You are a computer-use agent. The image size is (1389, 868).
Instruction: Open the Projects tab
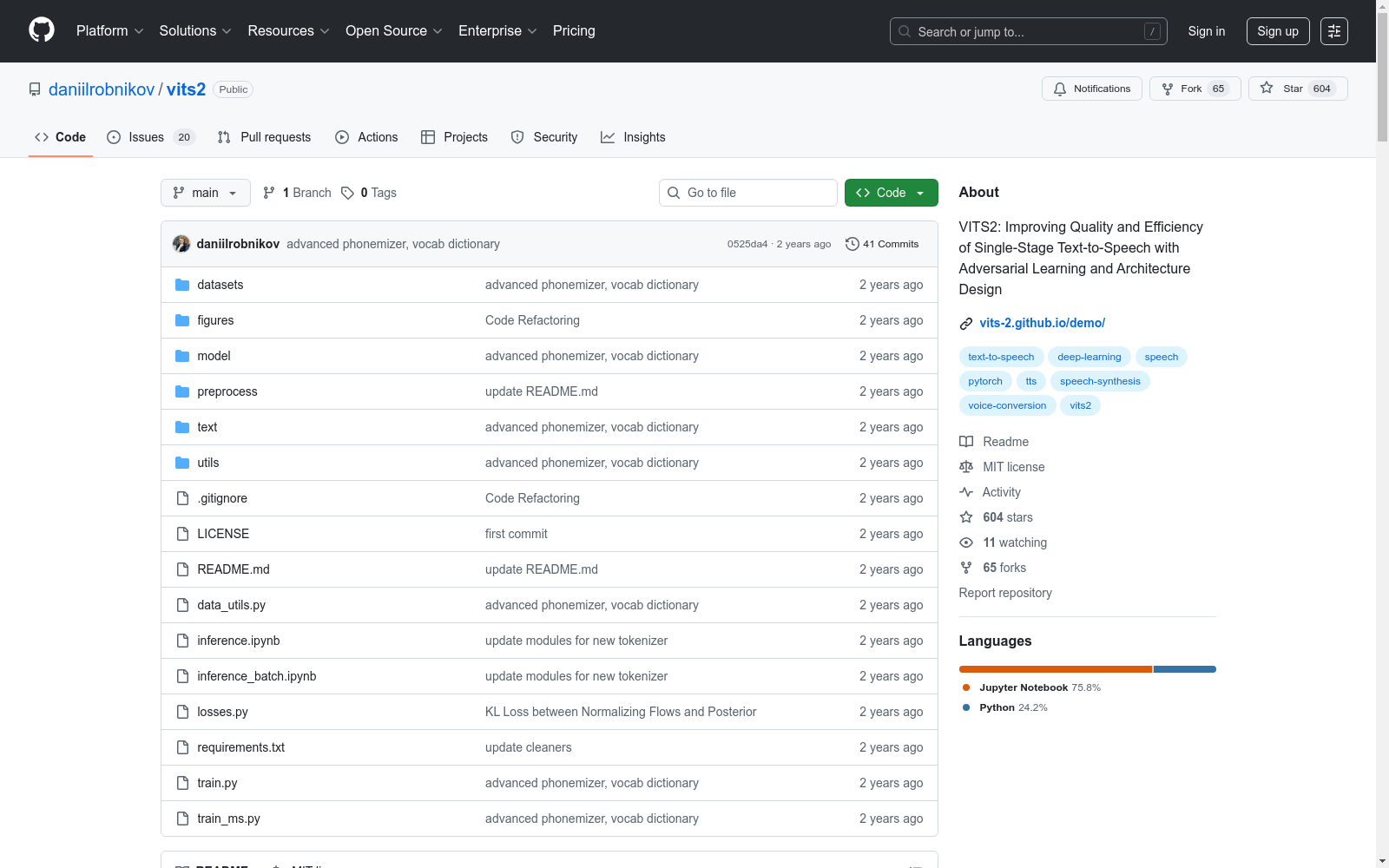point(454,137)
